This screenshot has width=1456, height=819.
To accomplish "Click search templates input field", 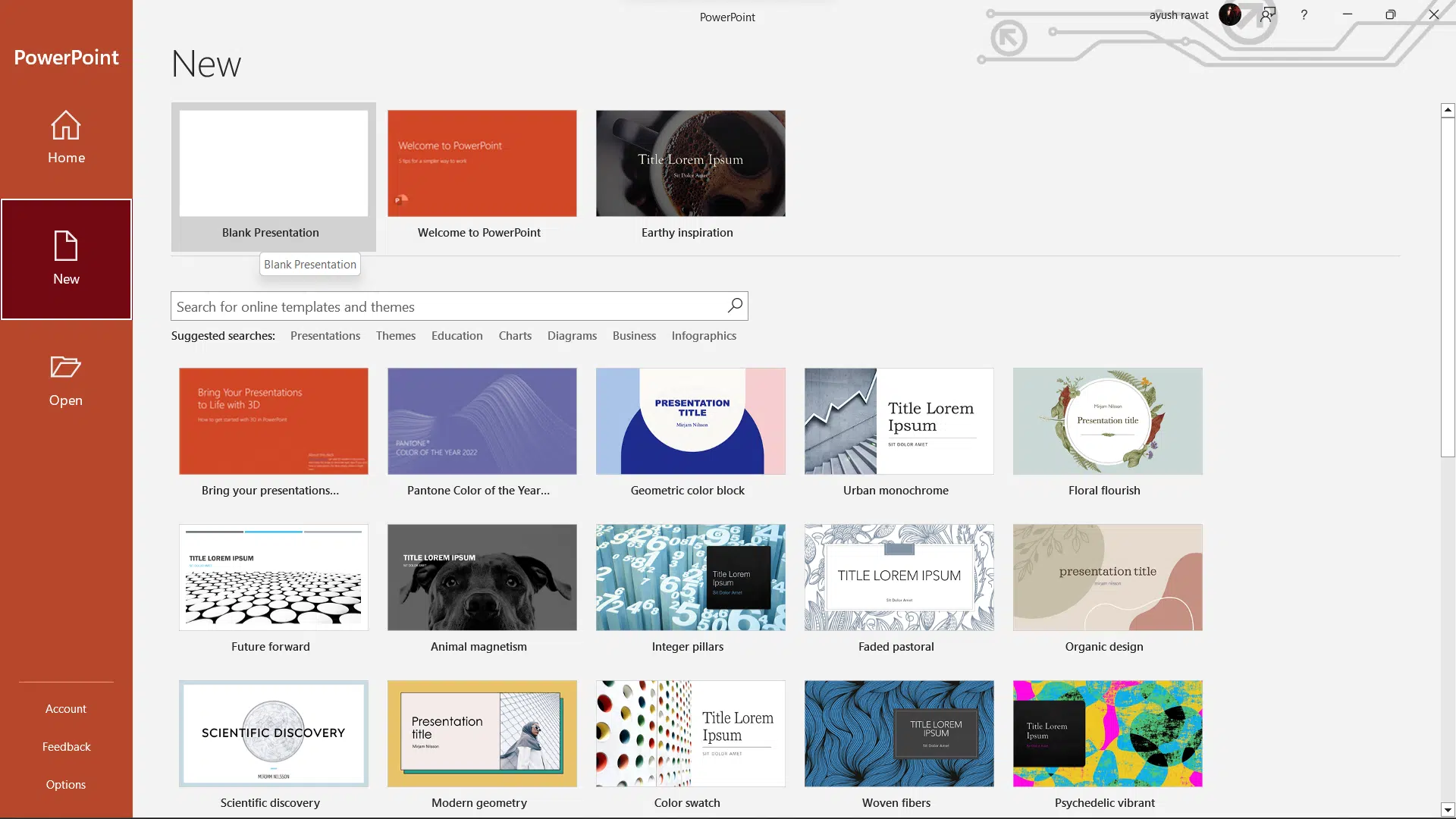I will pos(459,306).
